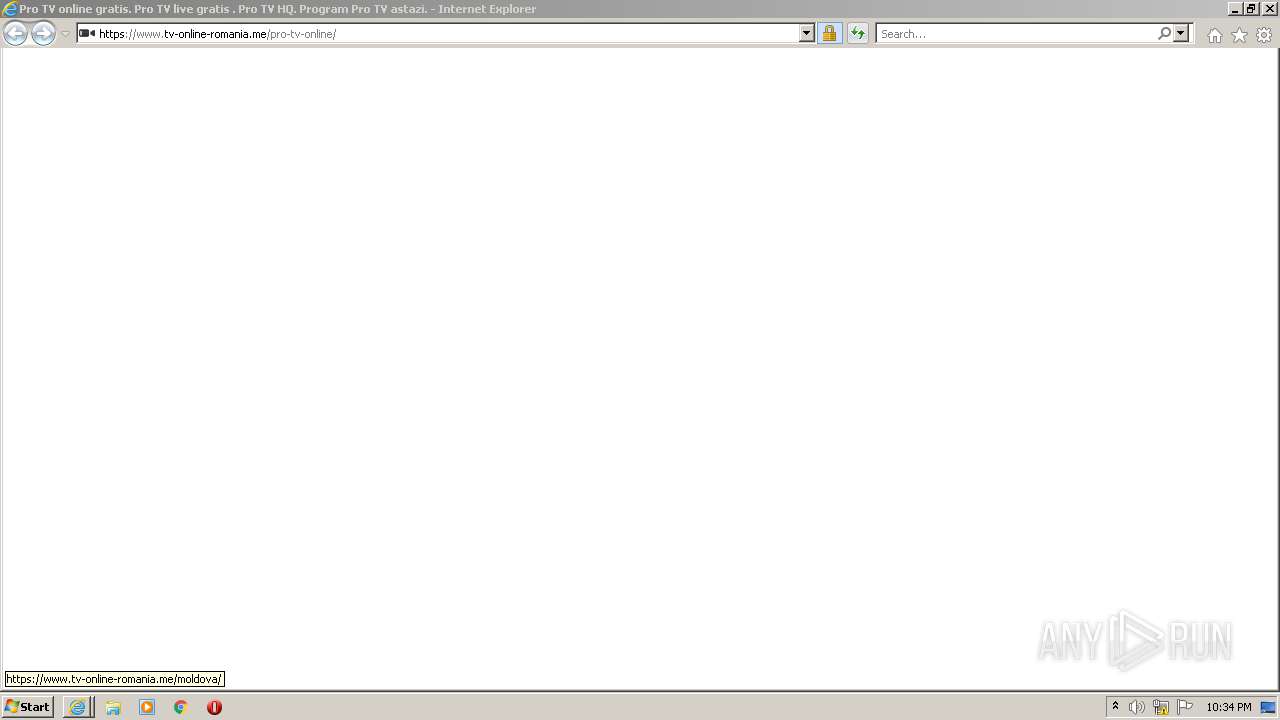Restore down the Internet Explorer window

tap(1251, 9)
